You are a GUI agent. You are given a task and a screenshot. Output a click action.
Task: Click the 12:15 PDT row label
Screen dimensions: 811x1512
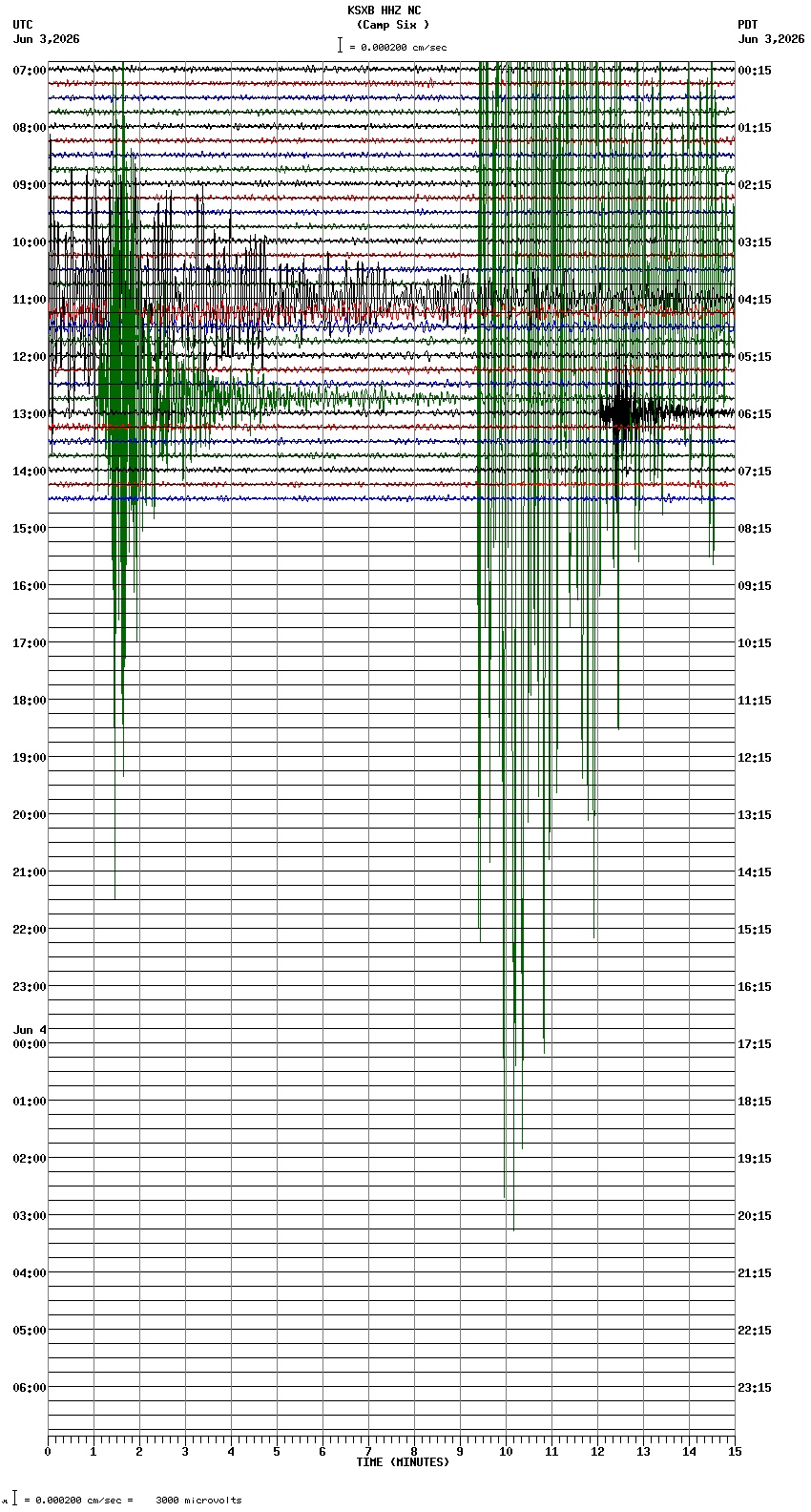point(755,757)
